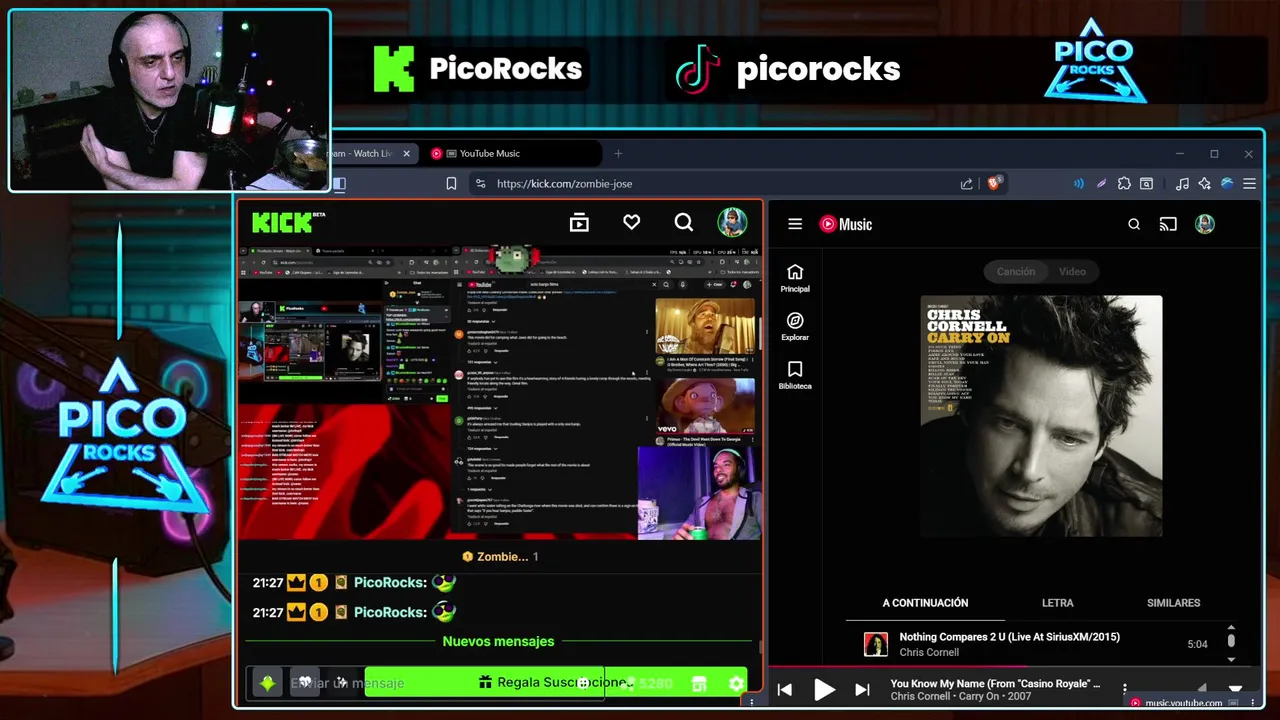Click the queue list scrollbar

click(x=1231, y=640)
